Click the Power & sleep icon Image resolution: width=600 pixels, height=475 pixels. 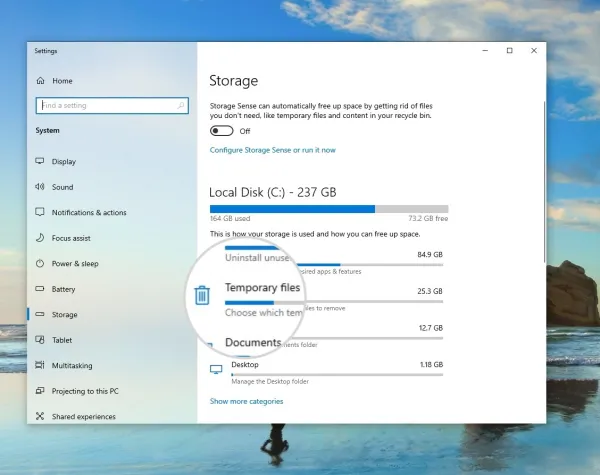pos(40,263)
